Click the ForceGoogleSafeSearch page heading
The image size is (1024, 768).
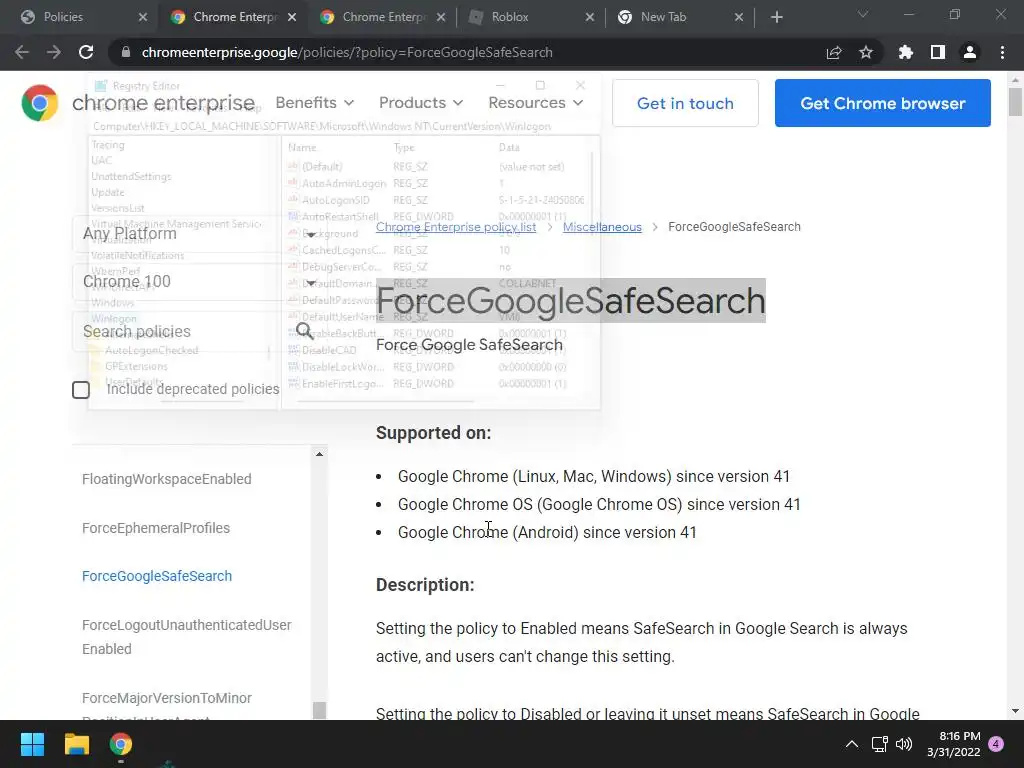[571, 301]
